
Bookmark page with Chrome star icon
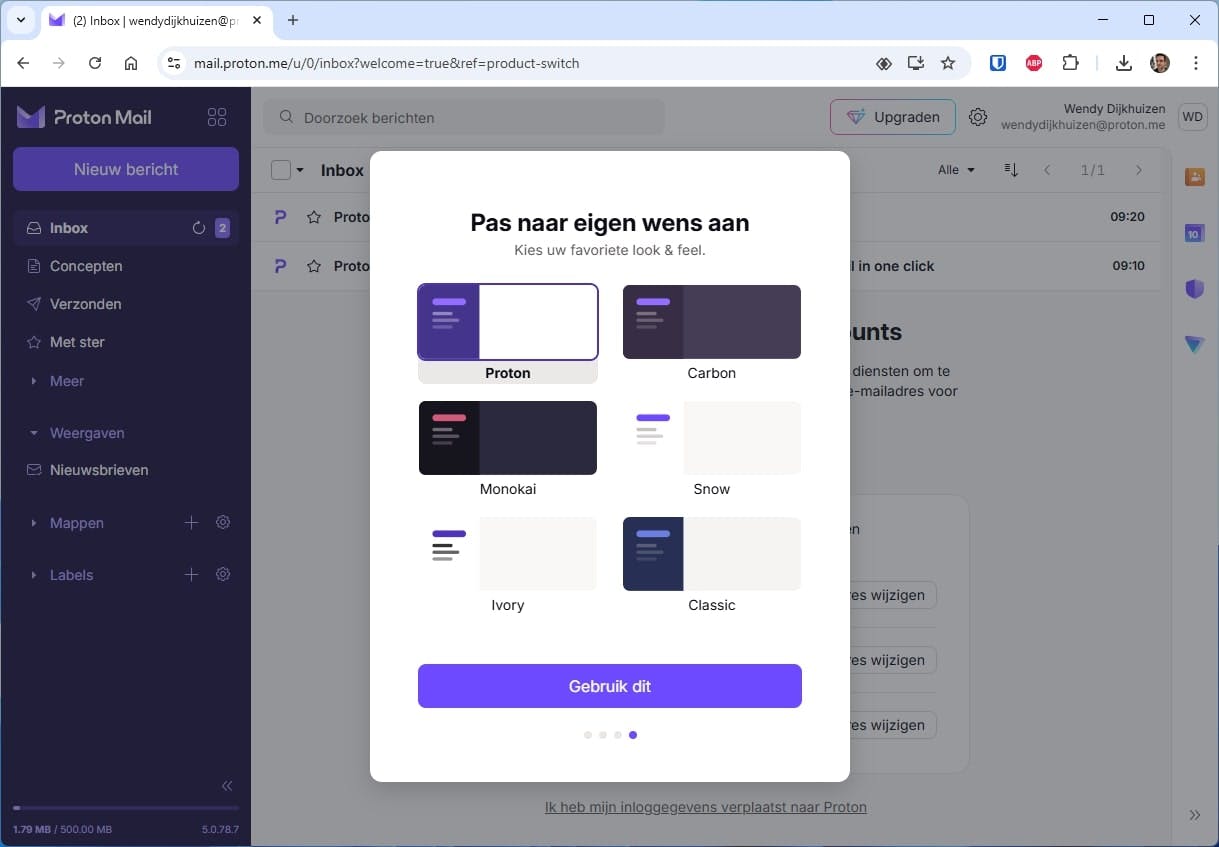click(x=947, y=63)
